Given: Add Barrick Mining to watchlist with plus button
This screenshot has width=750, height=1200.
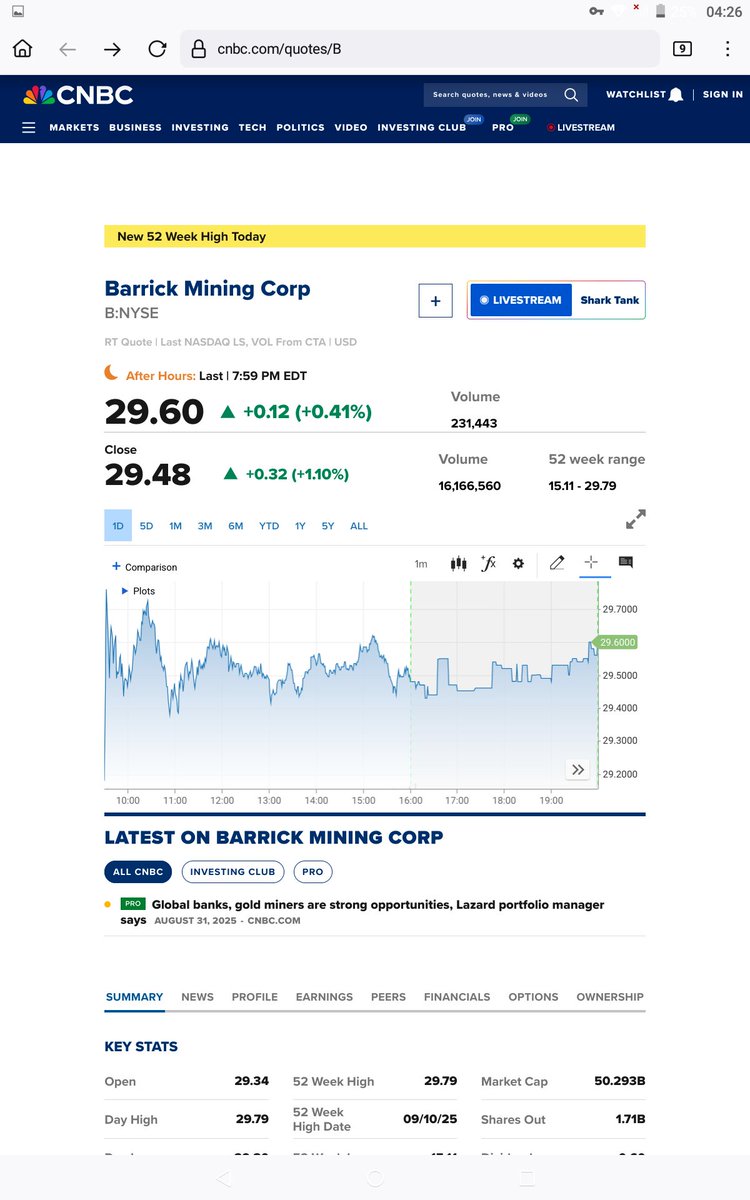Looking at the screenshot, I should [435, 301].
